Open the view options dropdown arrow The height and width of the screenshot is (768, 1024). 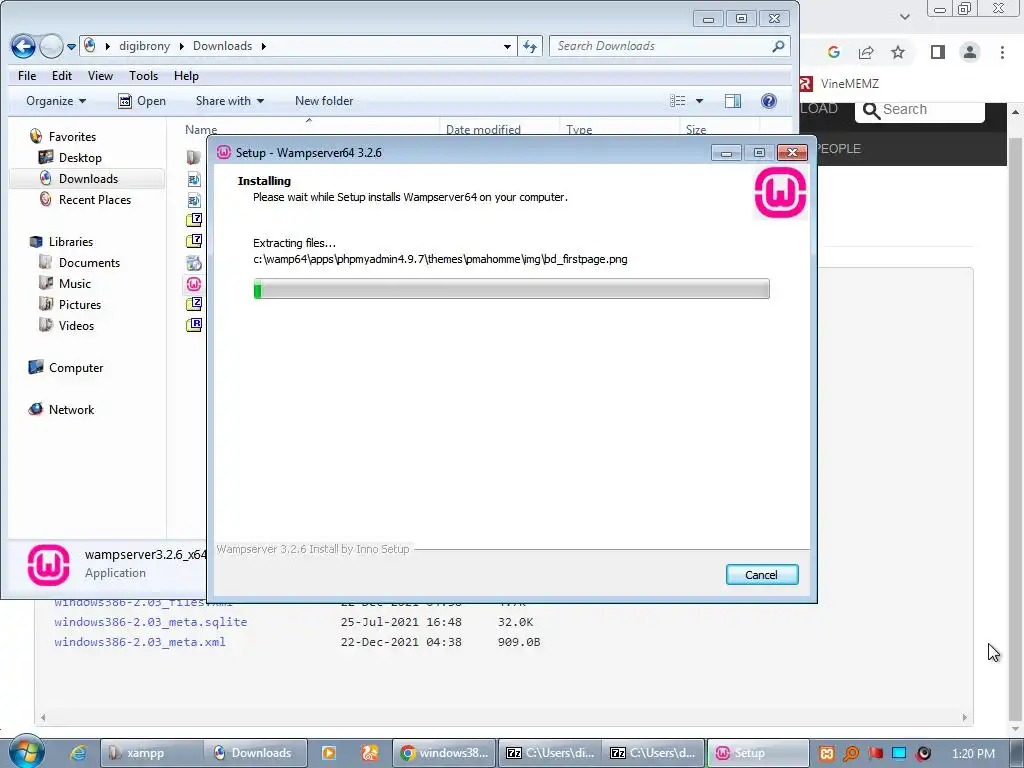point(699,101)
